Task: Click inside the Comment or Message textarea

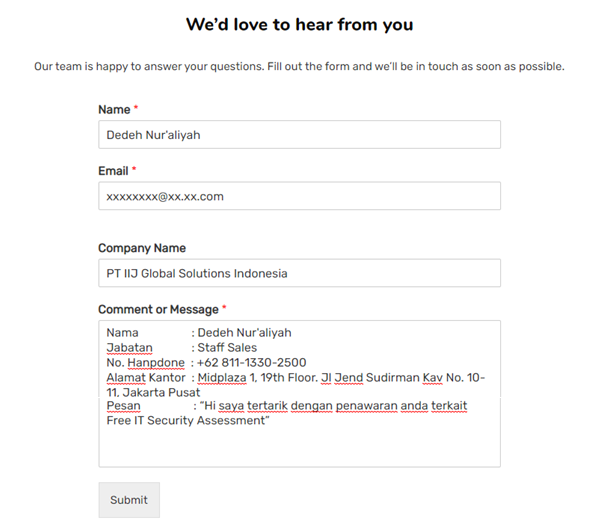Action: pyautogui.click(x=299, y=445)
